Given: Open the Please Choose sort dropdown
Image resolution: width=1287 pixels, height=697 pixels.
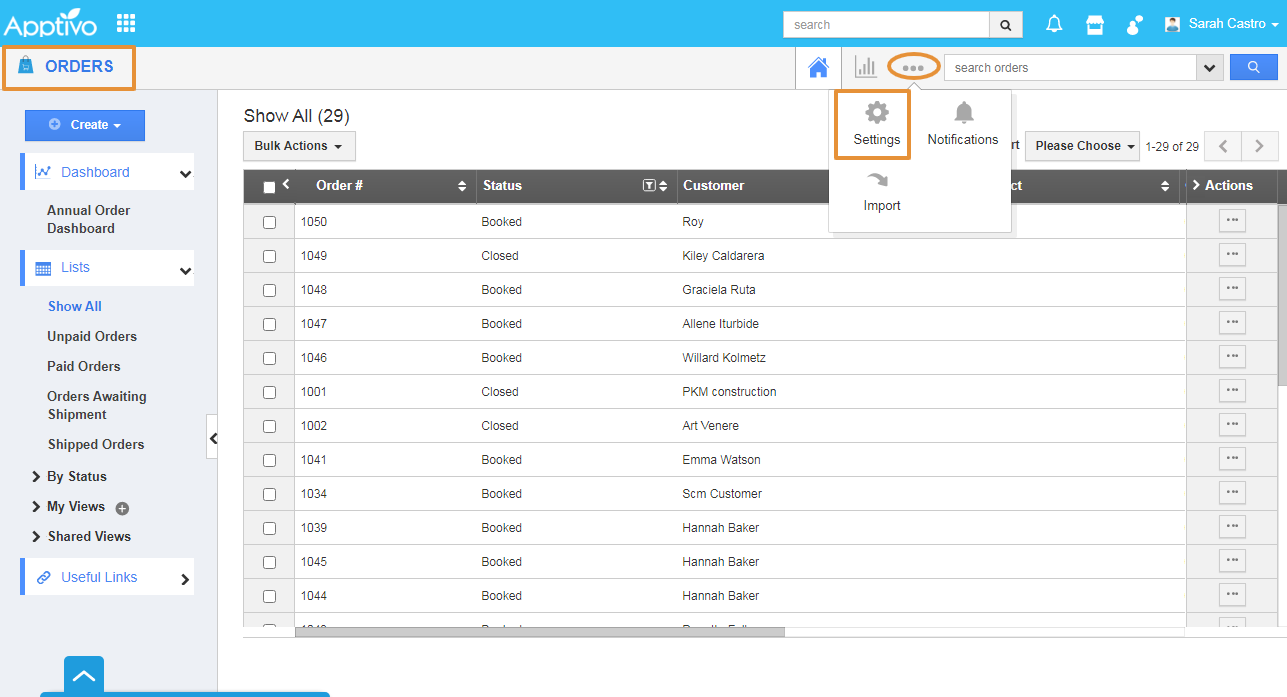Looking at the screenshot, I should pos(1085,146).
